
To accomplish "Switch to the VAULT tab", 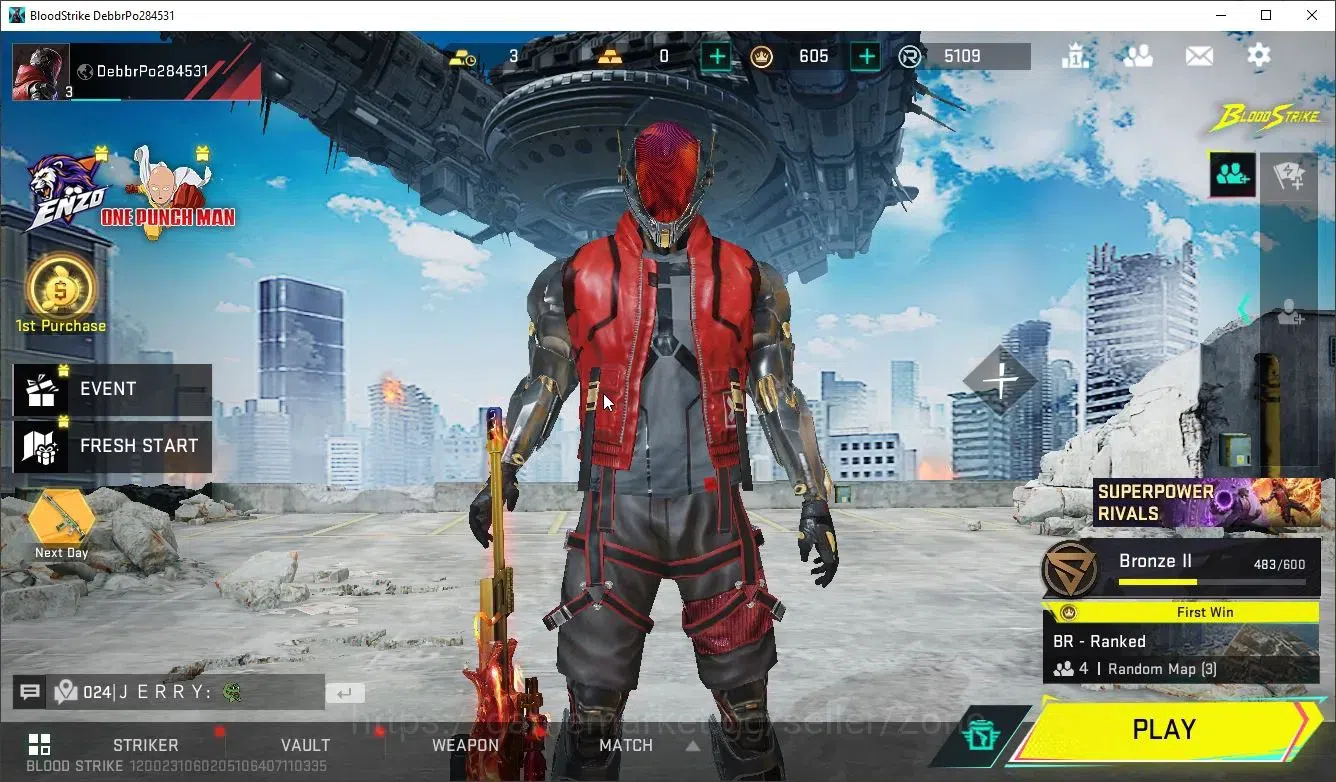I will [305, 745].
